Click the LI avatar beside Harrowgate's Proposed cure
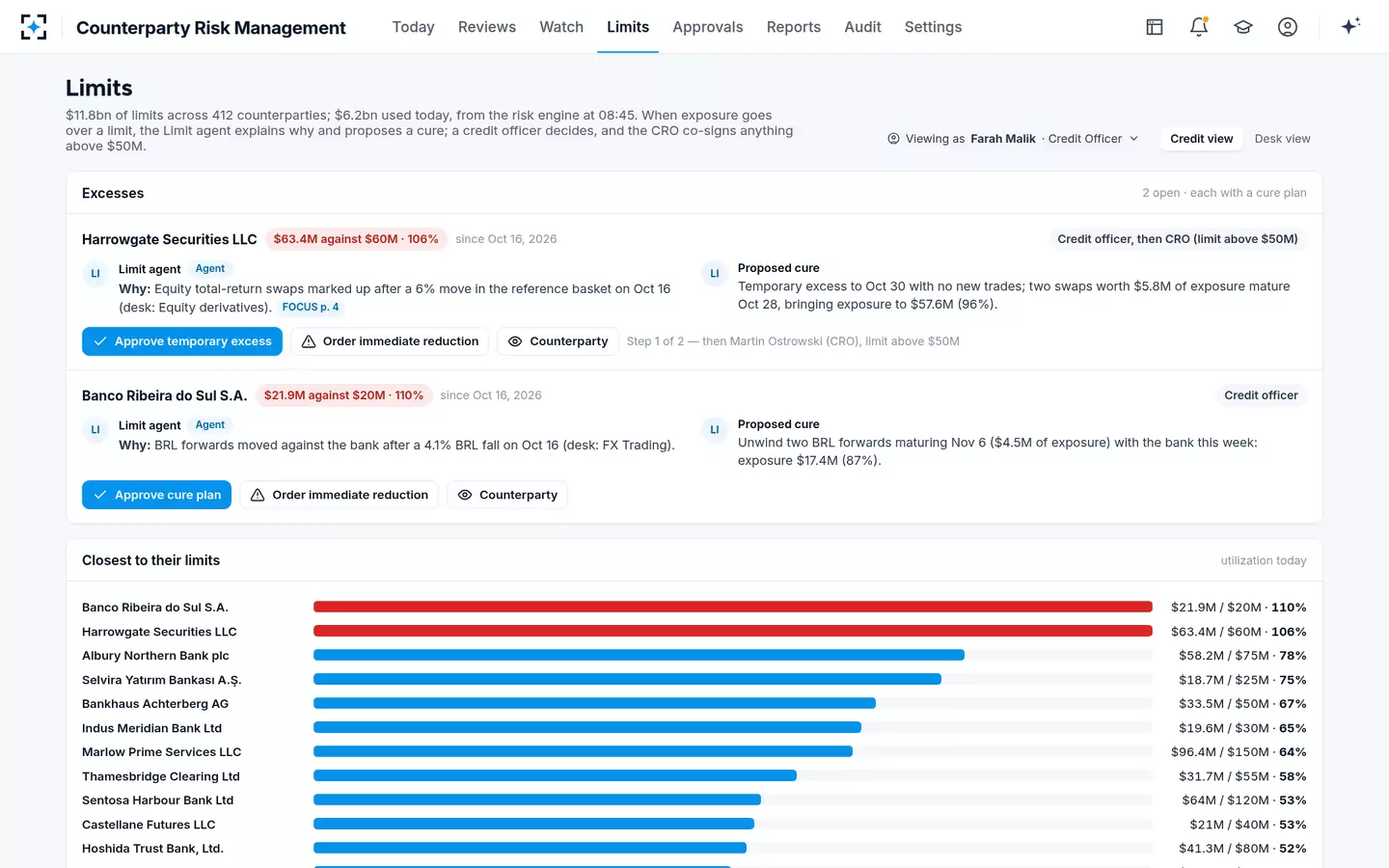Screen dimensions: 1389x868 (715, 273)
